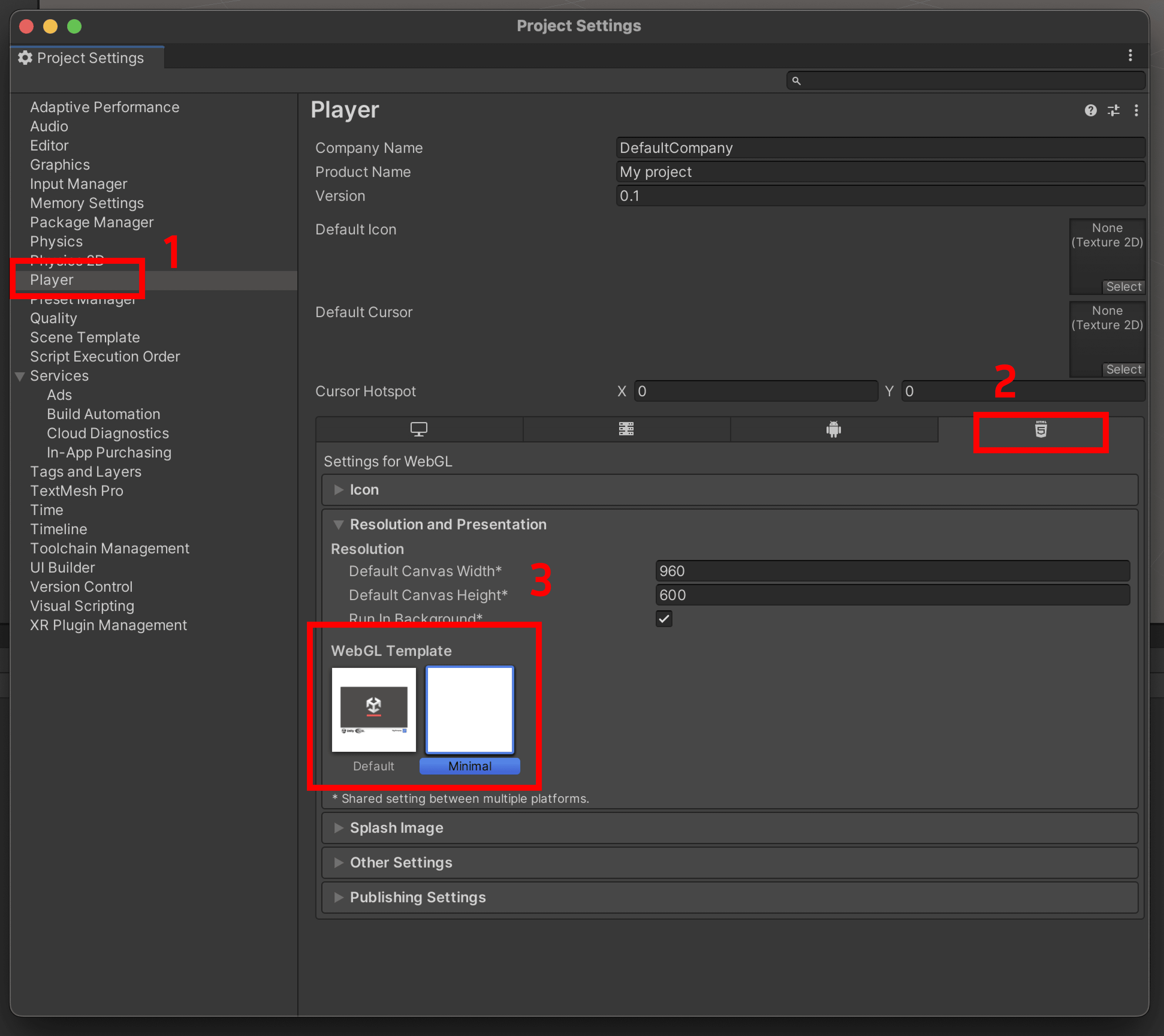Choose the Minimal WebGL template thumbnail
This screenshot has height=1036, width=1164.
[470, 710]
